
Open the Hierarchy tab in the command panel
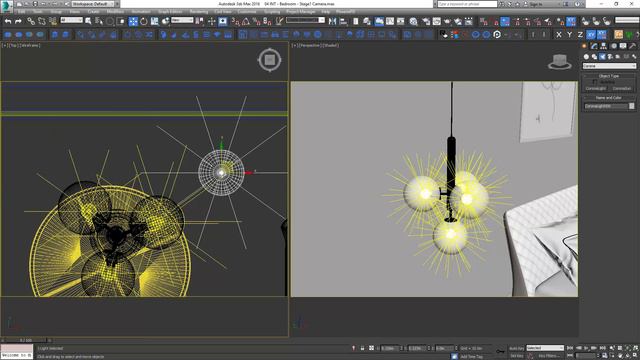coord(603,46)
